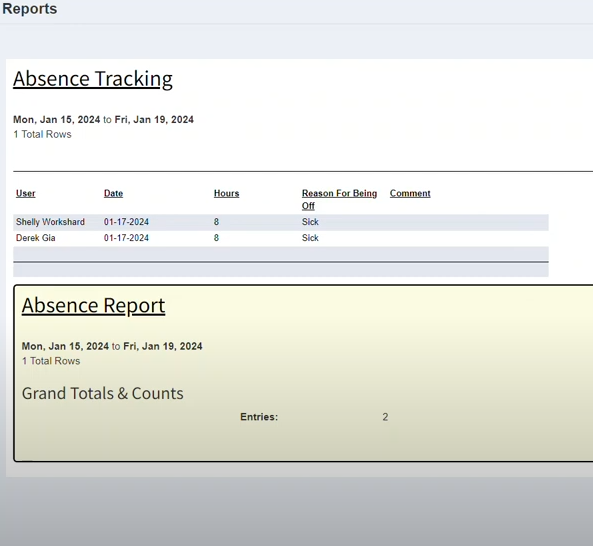Screen dimensions: 593x546
Task: Click Sick reason in Derek's row
Action: 310,238
